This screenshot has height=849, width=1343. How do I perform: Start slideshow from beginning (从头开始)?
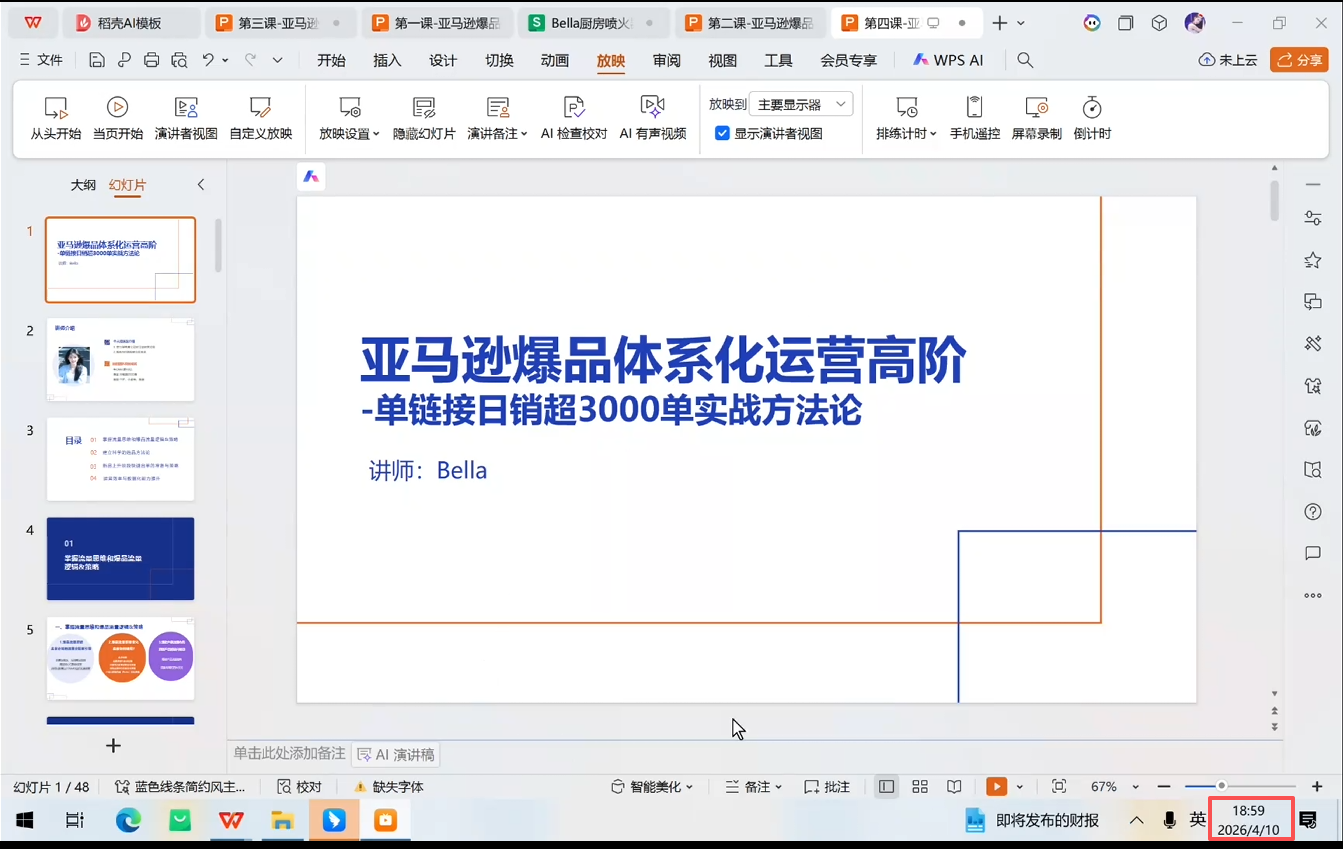55,118
